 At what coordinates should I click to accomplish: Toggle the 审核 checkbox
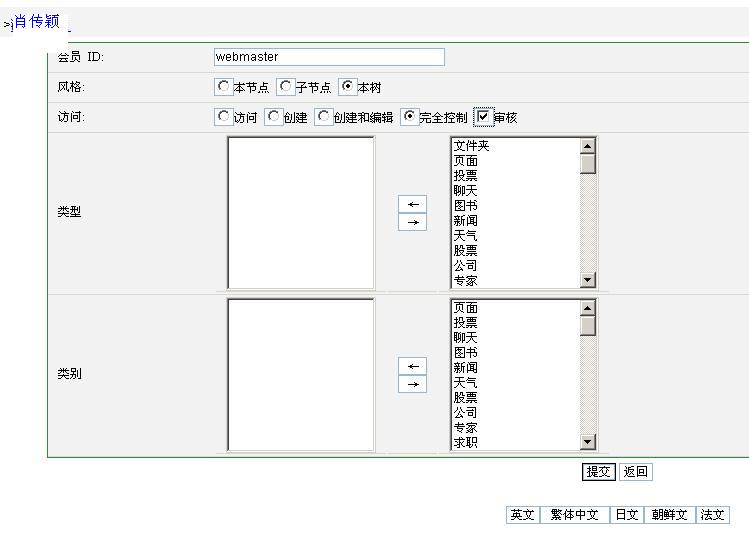(x=484, y=117)
